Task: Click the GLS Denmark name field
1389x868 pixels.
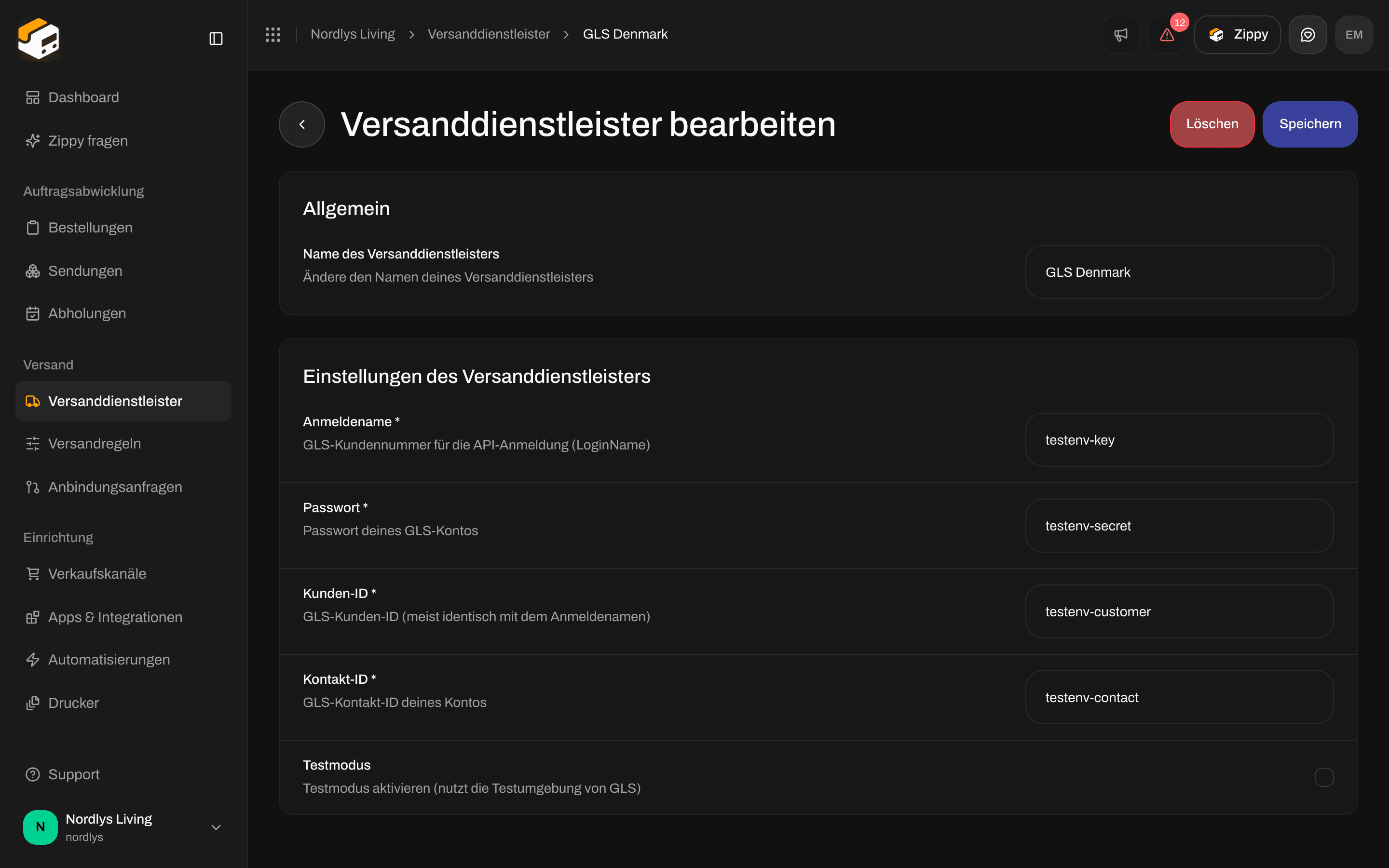Action: 1179,272
